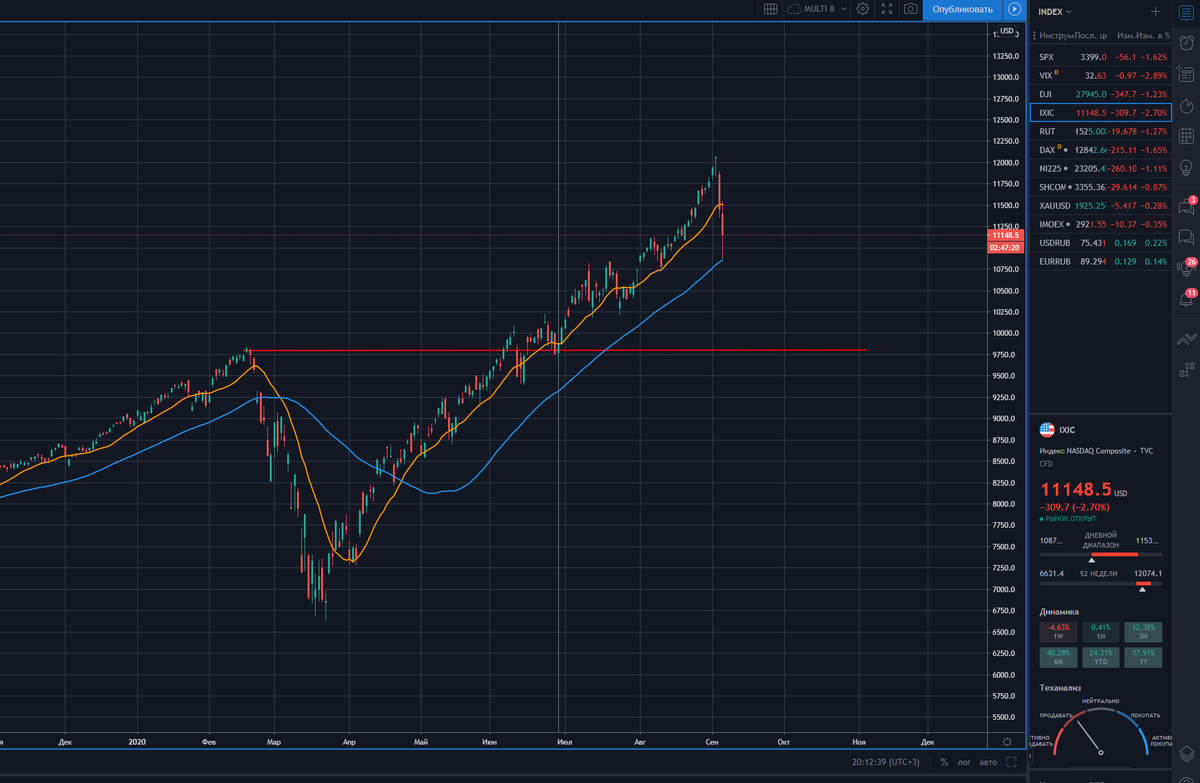Screen dimensions: 1200x783
Task: Select EURRUB row in watchlist
Action: [x=1100, y=261]
